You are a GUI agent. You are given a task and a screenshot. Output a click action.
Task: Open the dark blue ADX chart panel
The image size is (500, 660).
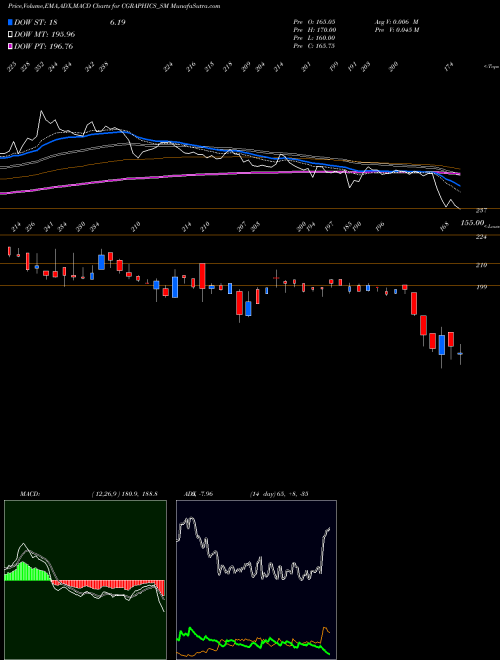pyautogui.click(x=256, y=580)
